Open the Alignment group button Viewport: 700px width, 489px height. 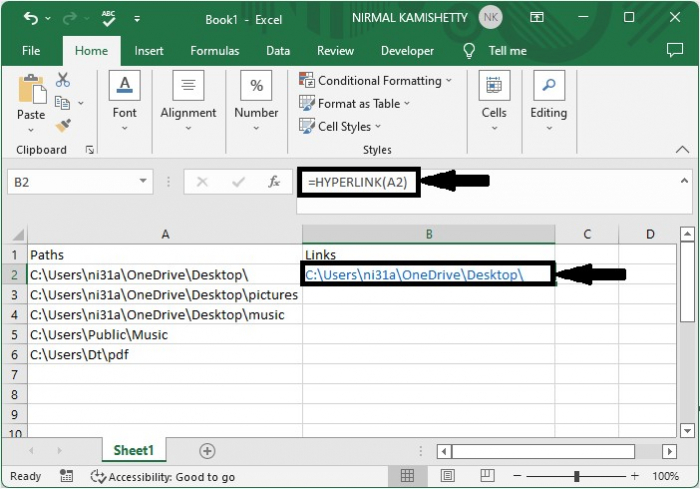(188, 100)
